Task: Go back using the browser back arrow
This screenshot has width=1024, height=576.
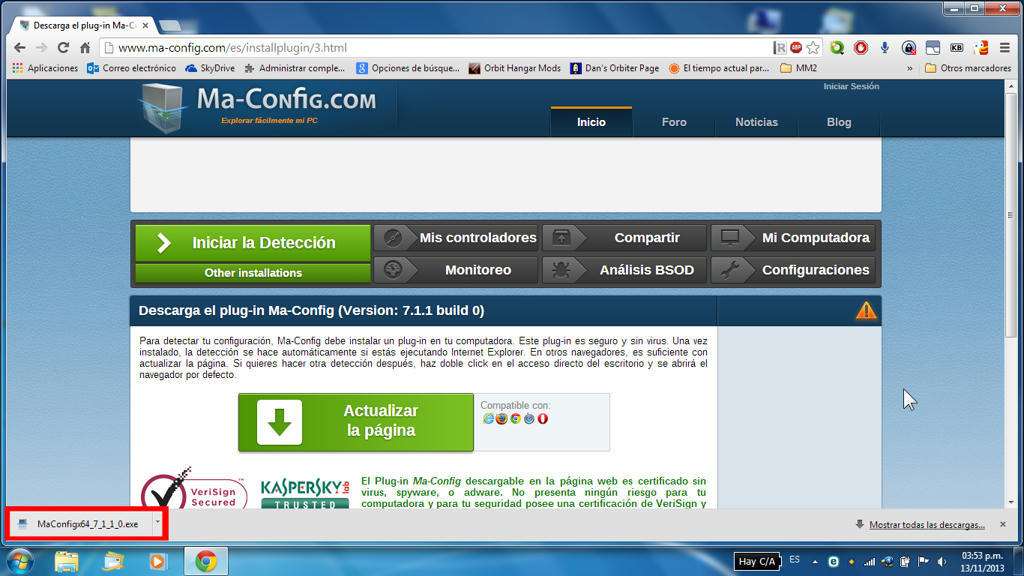Action: [20, 48]
